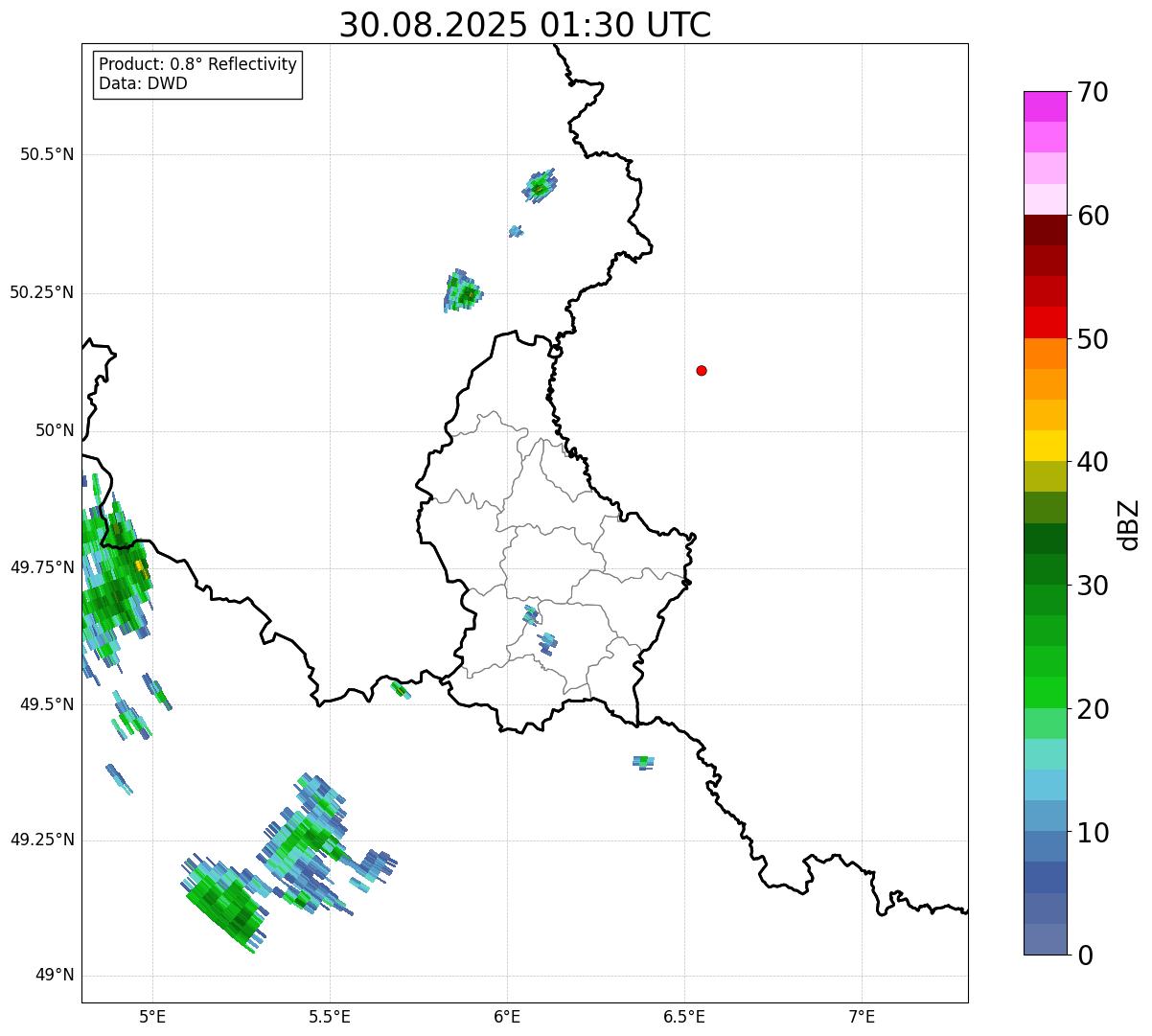Click the 49.75°N latitude label

pyautogui.click(x=42, y=567)
